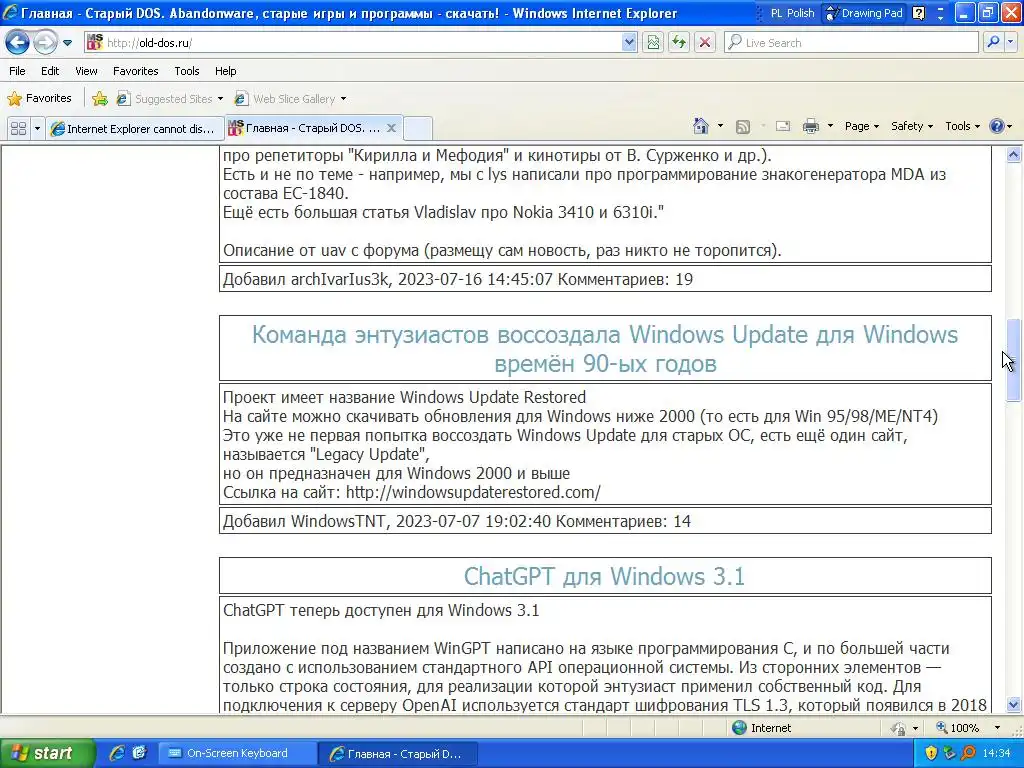Click the Protected Mode status icon
The height and width of the screenshot is (768, 1024).
point(899,728)
